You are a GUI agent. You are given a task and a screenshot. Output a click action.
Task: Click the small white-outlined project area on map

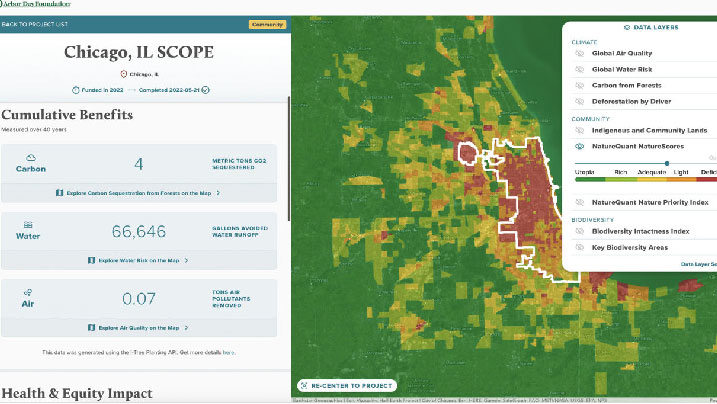tap(468, 153)
